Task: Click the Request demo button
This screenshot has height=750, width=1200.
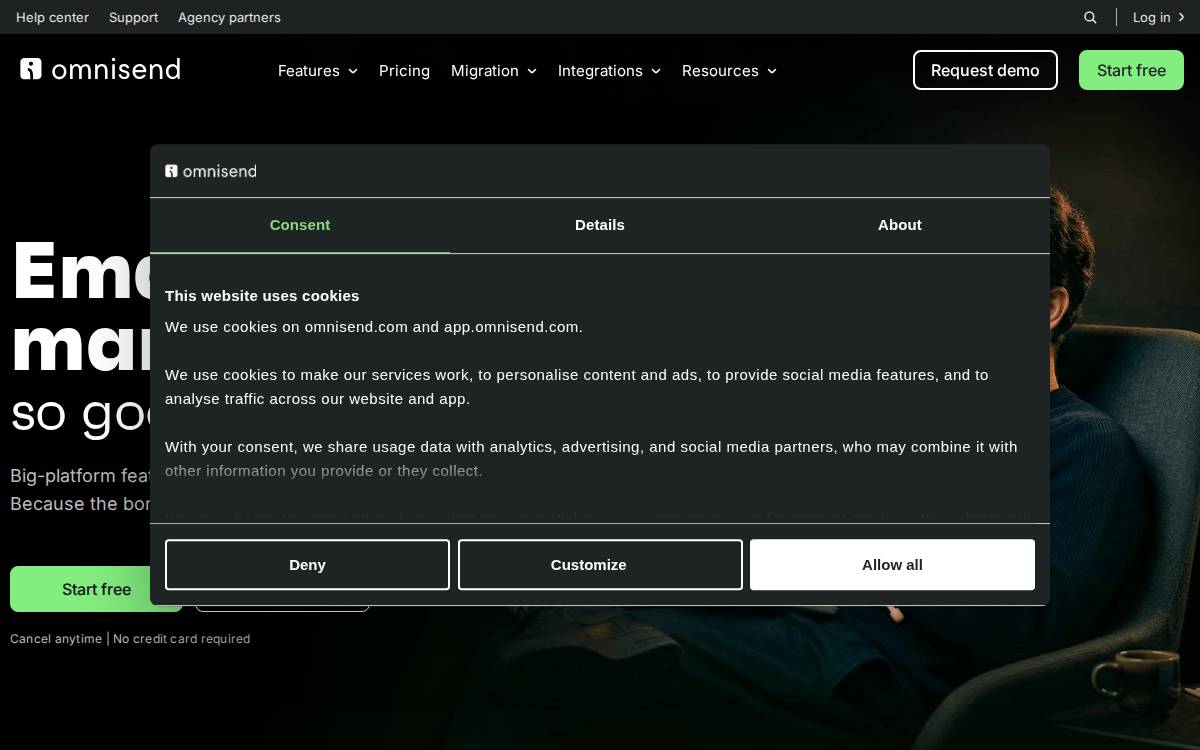Action: [x=985, y=70]
